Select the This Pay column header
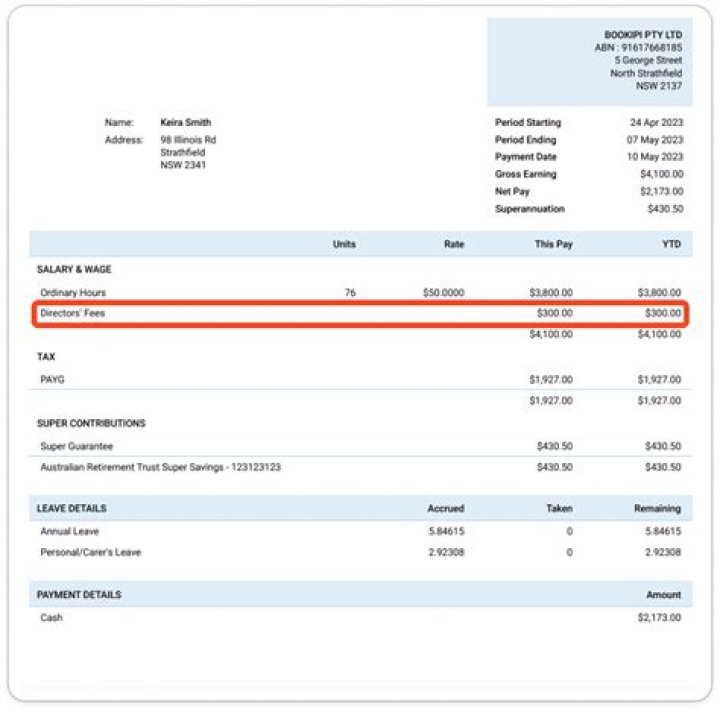 click(x=552, y=244)
